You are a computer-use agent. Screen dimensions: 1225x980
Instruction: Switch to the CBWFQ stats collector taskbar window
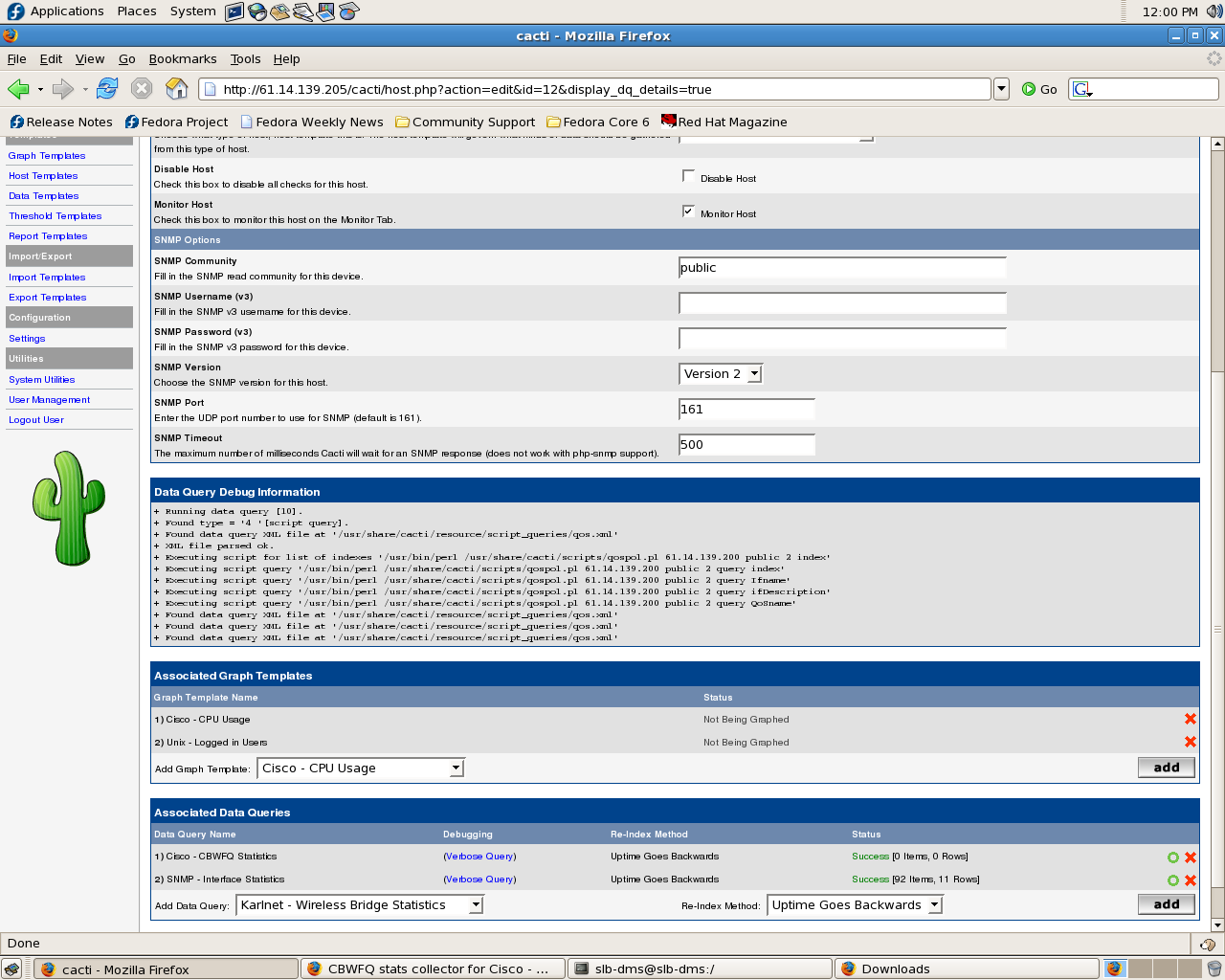[x=433, y=969]
